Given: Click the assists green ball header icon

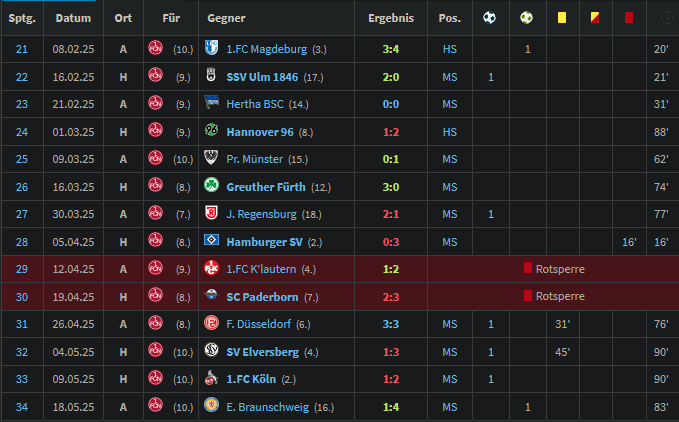Looking at the screenshot, I should [527, 18].
